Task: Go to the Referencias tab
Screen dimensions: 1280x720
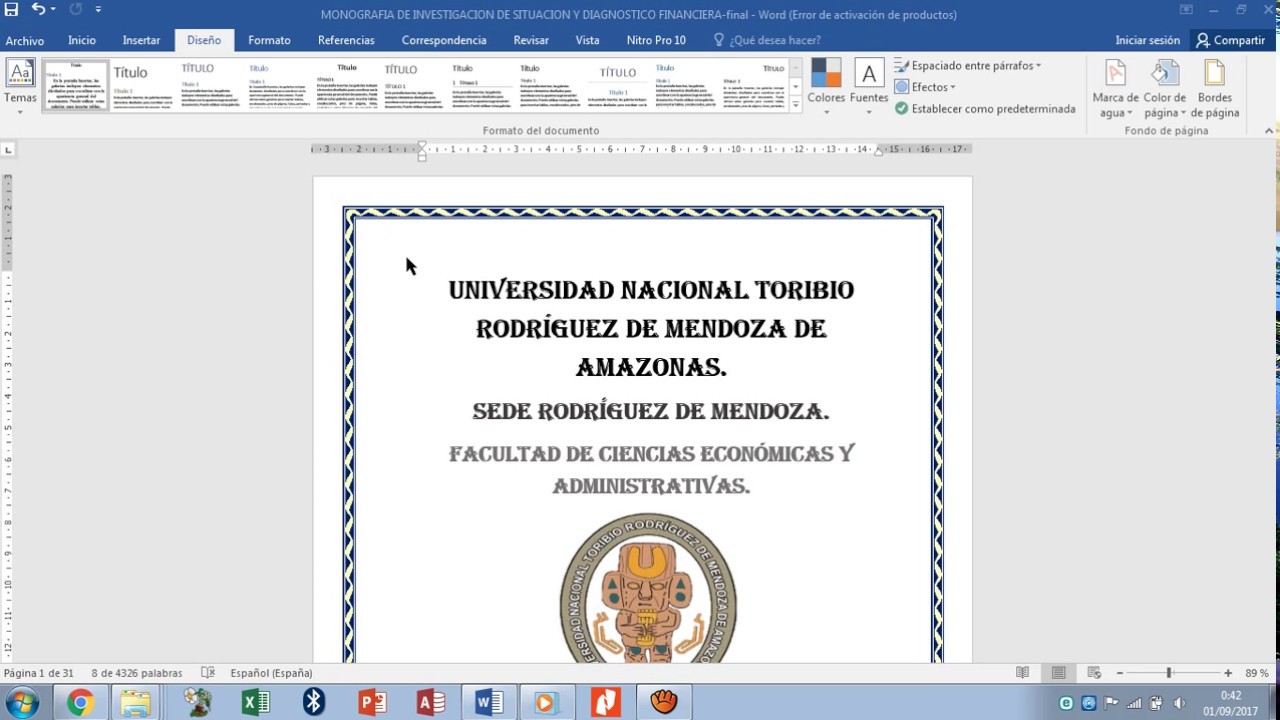Action: [x=346, y=40]
